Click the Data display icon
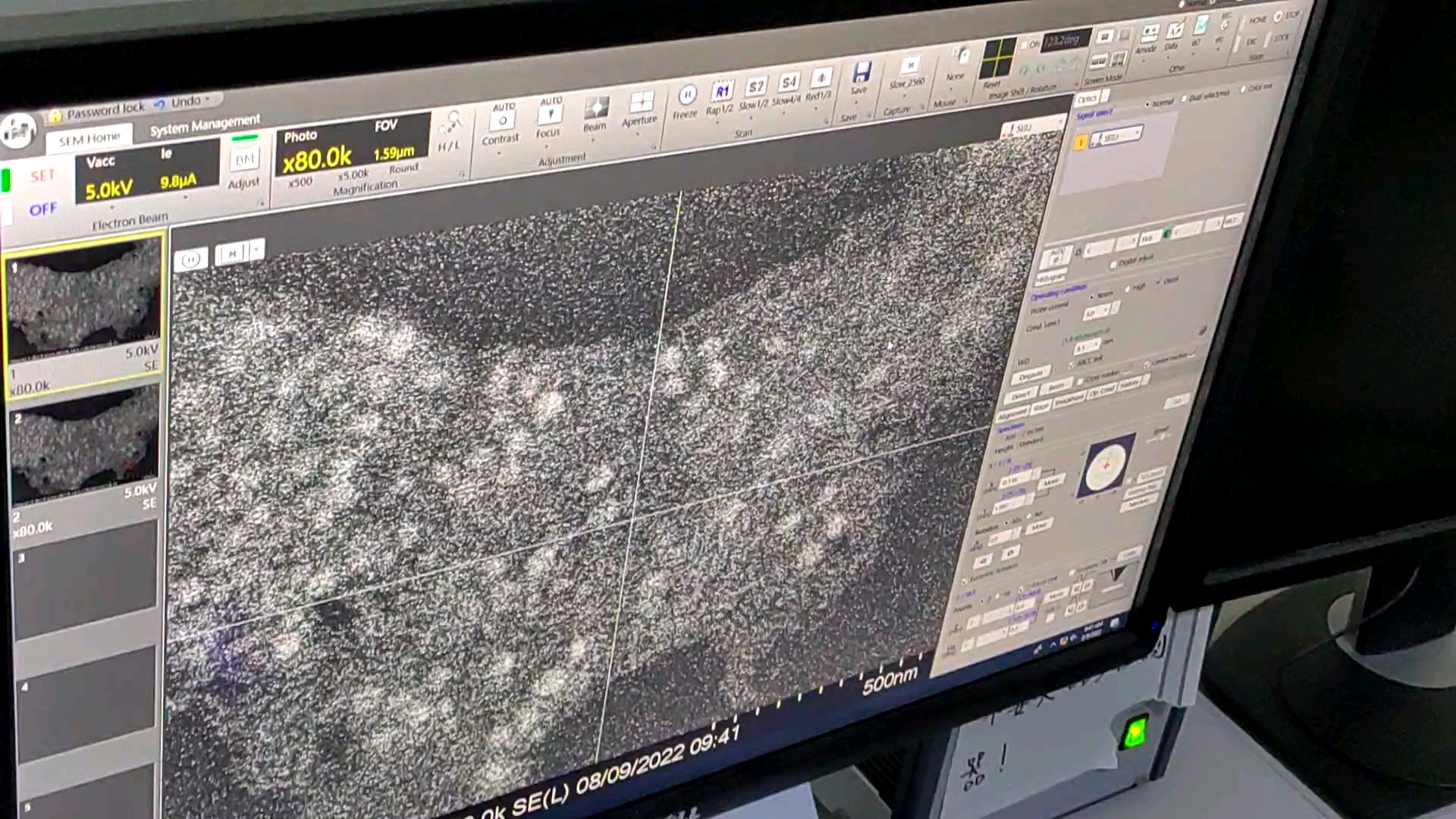Screen dimensions: 1456x819 pyautogui.click(x=1174, y=31)
